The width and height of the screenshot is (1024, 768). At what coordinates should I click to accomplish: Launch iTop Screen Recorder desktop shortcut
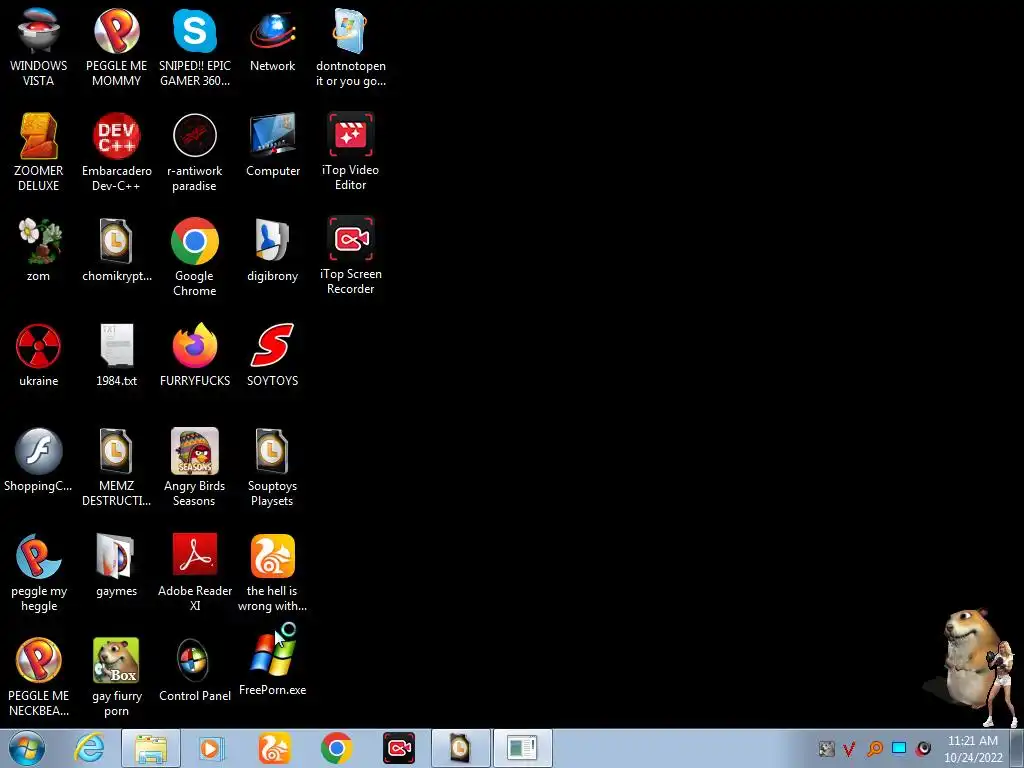coord(351,256)
